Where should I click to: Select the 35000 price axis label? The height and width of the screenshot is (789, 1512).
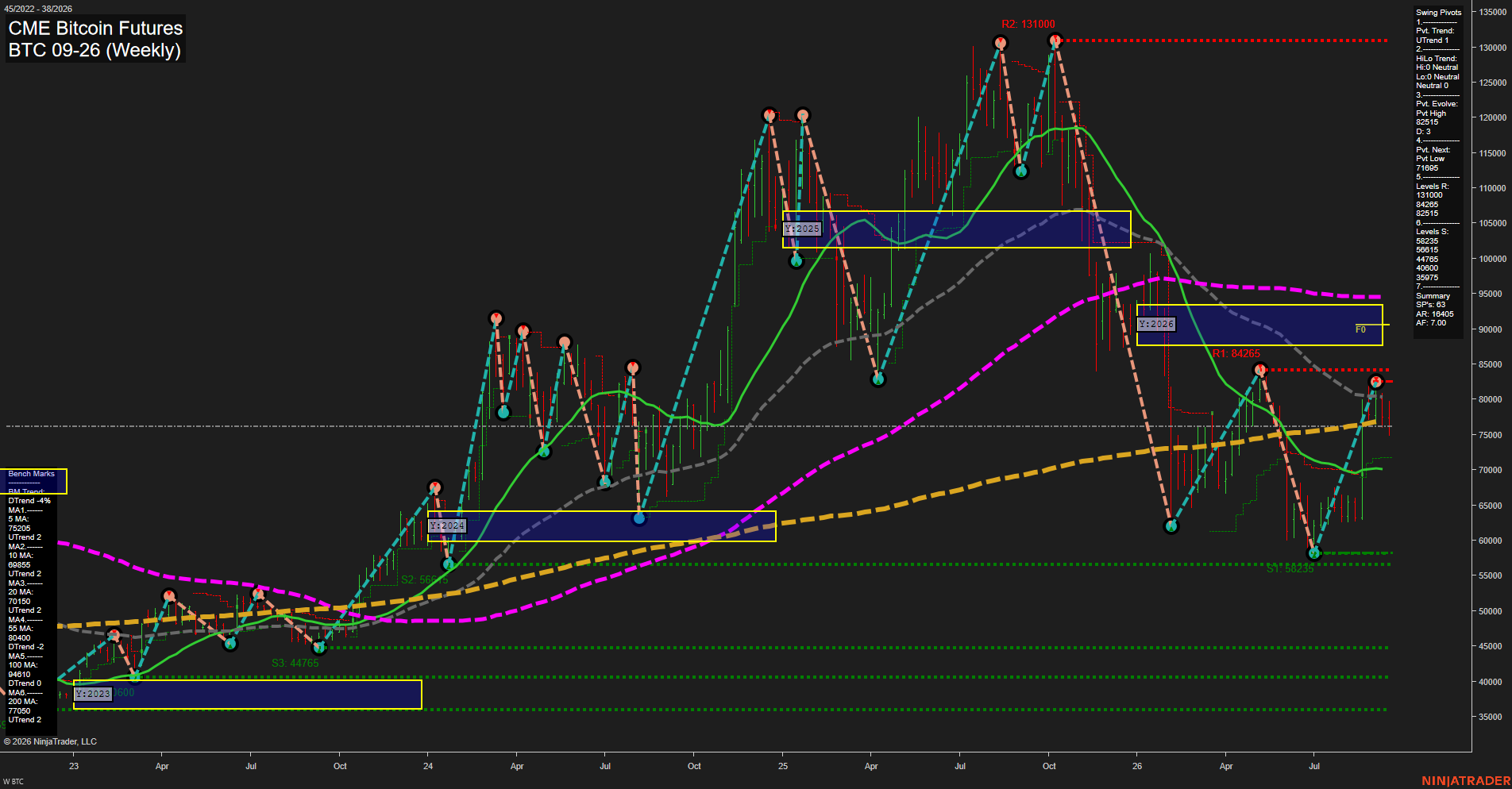pos(1491,717)
